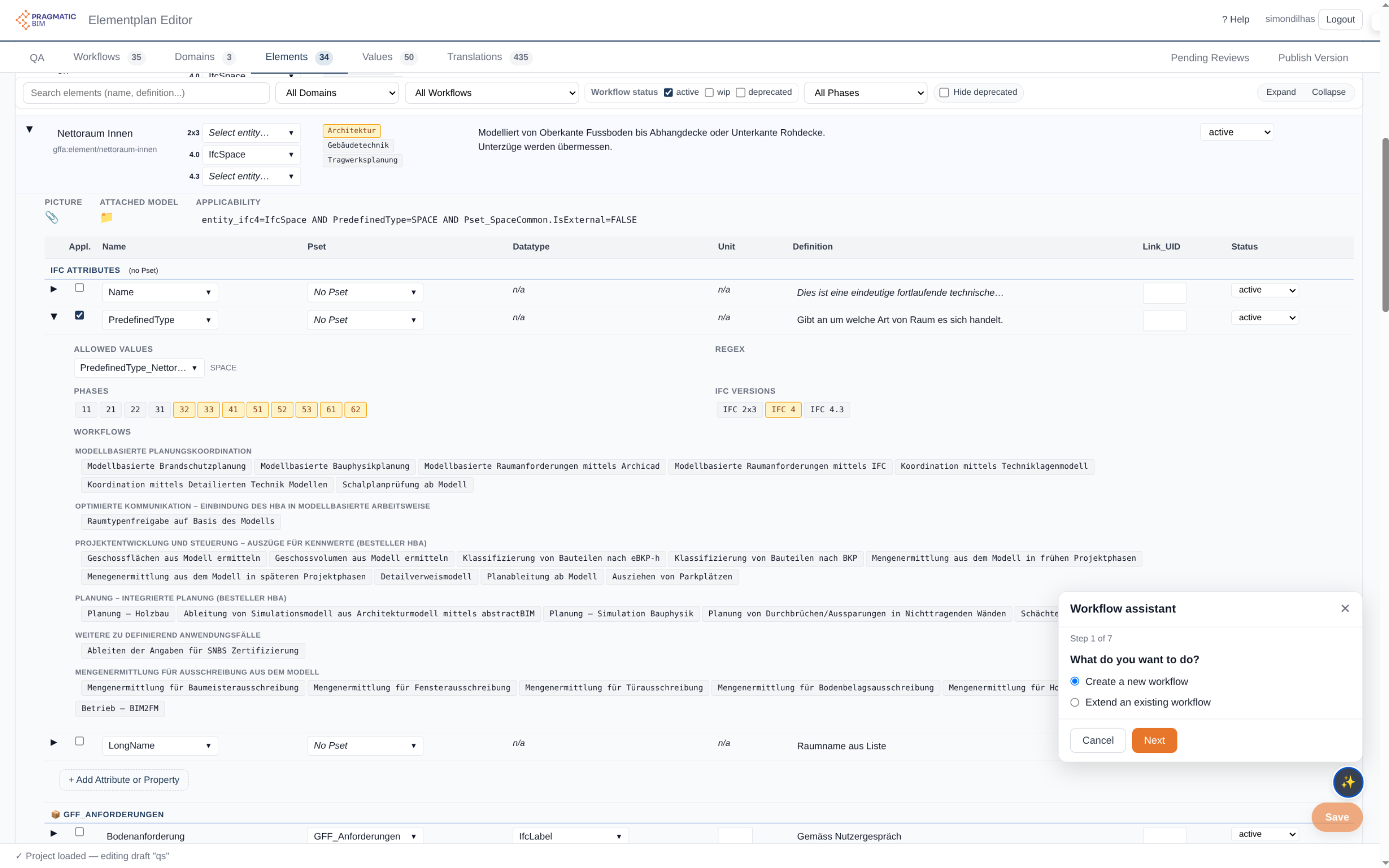Open the picture paperclip attachment icon
Image resolution: width=1389 pixels, height=868 pixels.
click(x=52, y=217)
